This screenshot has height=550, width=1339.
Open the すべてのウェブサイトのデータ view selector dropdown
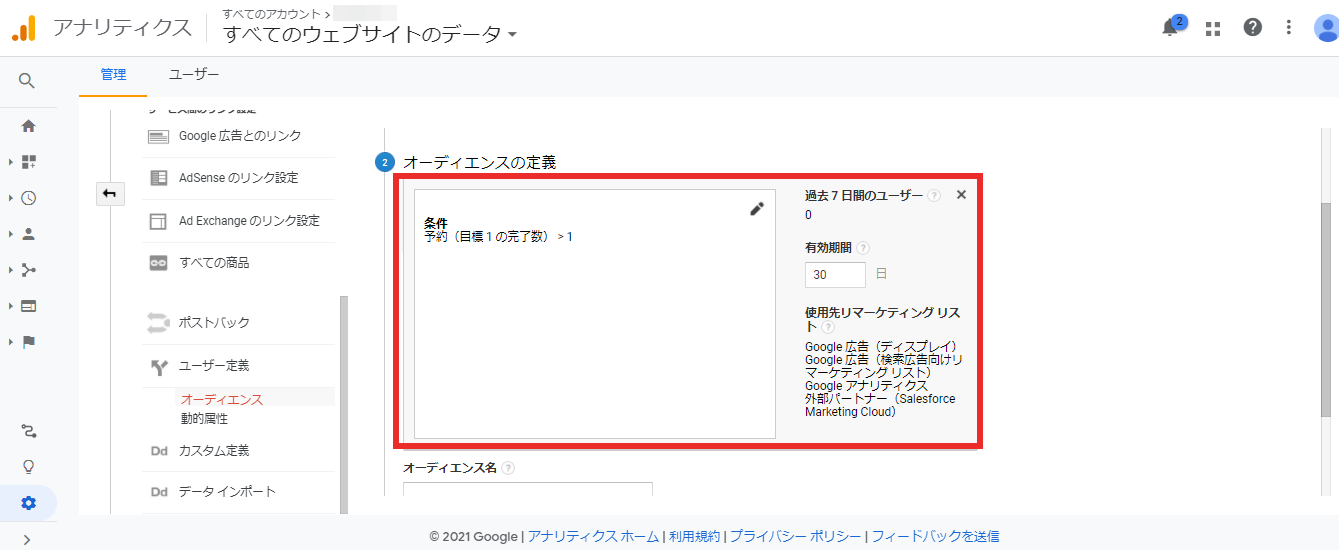click(370, 34)
